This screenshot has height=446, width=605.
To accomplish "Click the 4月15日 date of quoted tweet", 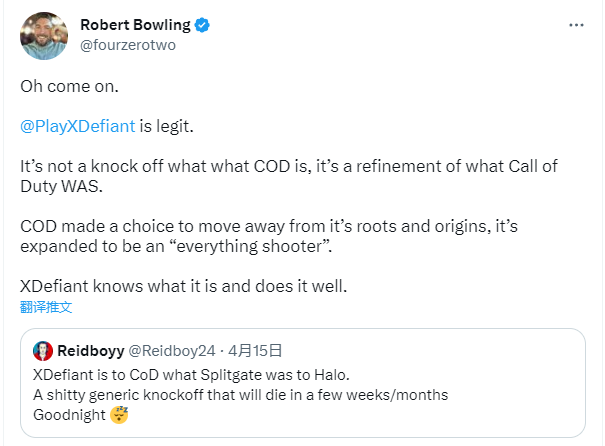I will pyautogui.click(x=255, y=351).
